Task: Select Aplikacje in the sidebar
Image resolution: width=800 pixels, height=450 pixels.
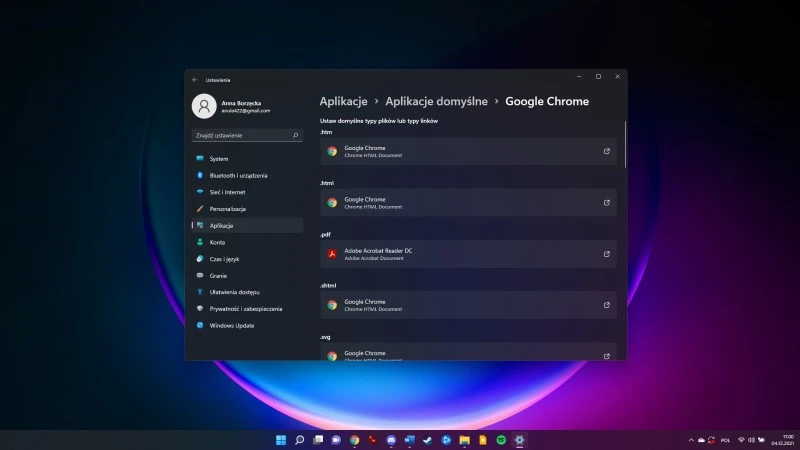Action: (x=247, y=226)
